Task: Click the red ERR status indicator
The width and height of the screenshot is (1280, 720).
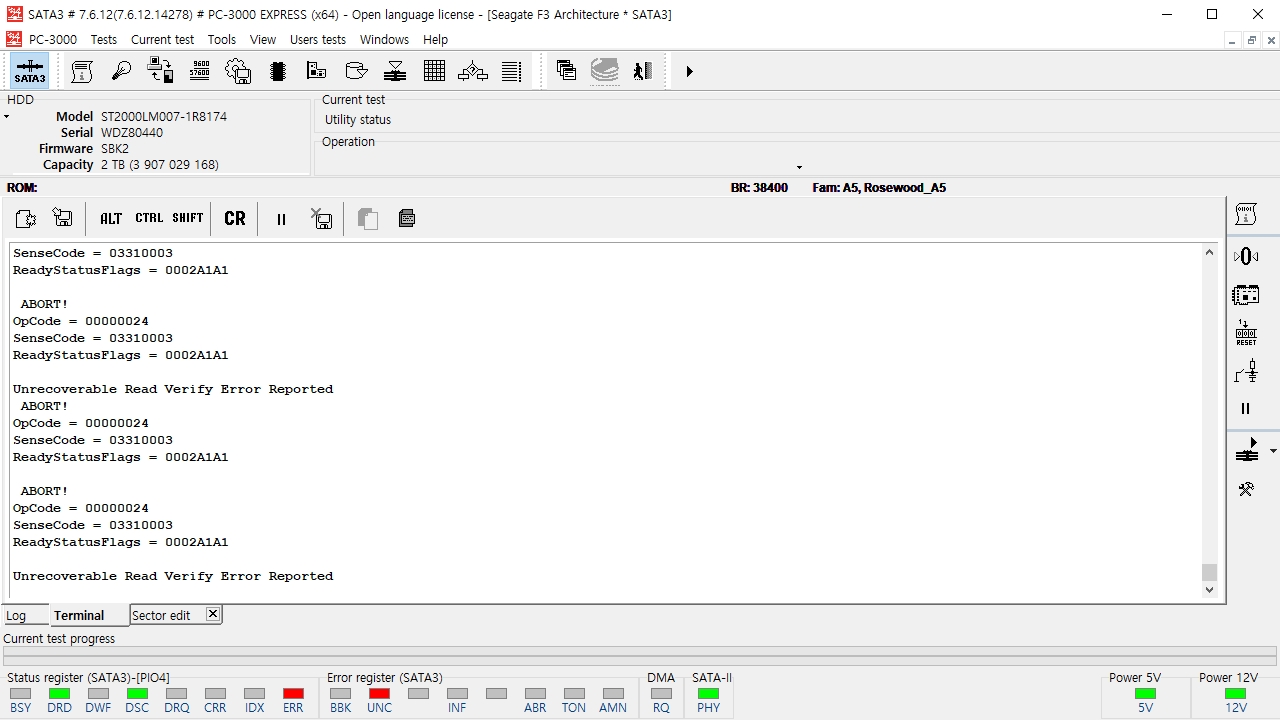Action: (x=293, y=694)
